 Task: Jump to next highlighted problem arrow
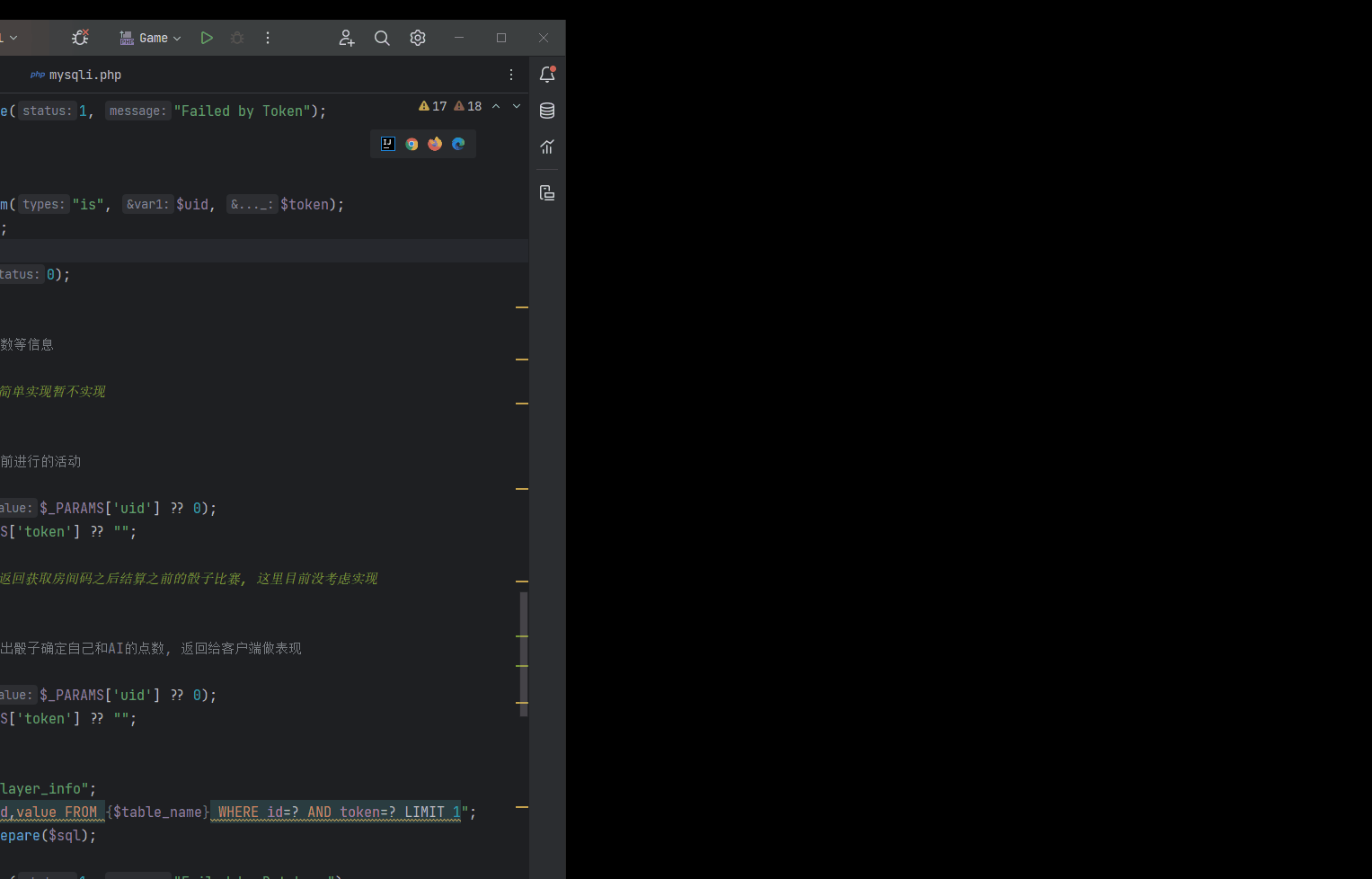[517, 106]
